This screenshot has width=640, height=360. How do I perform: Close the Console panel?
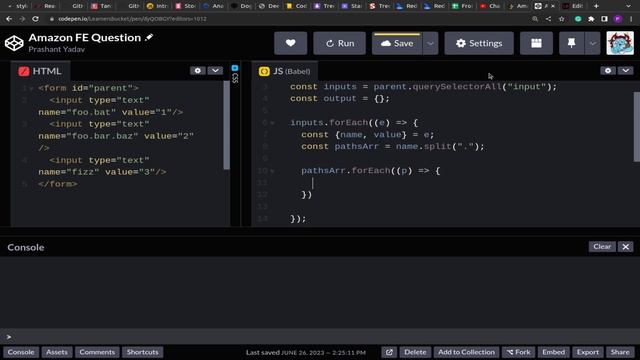[625, 247]
